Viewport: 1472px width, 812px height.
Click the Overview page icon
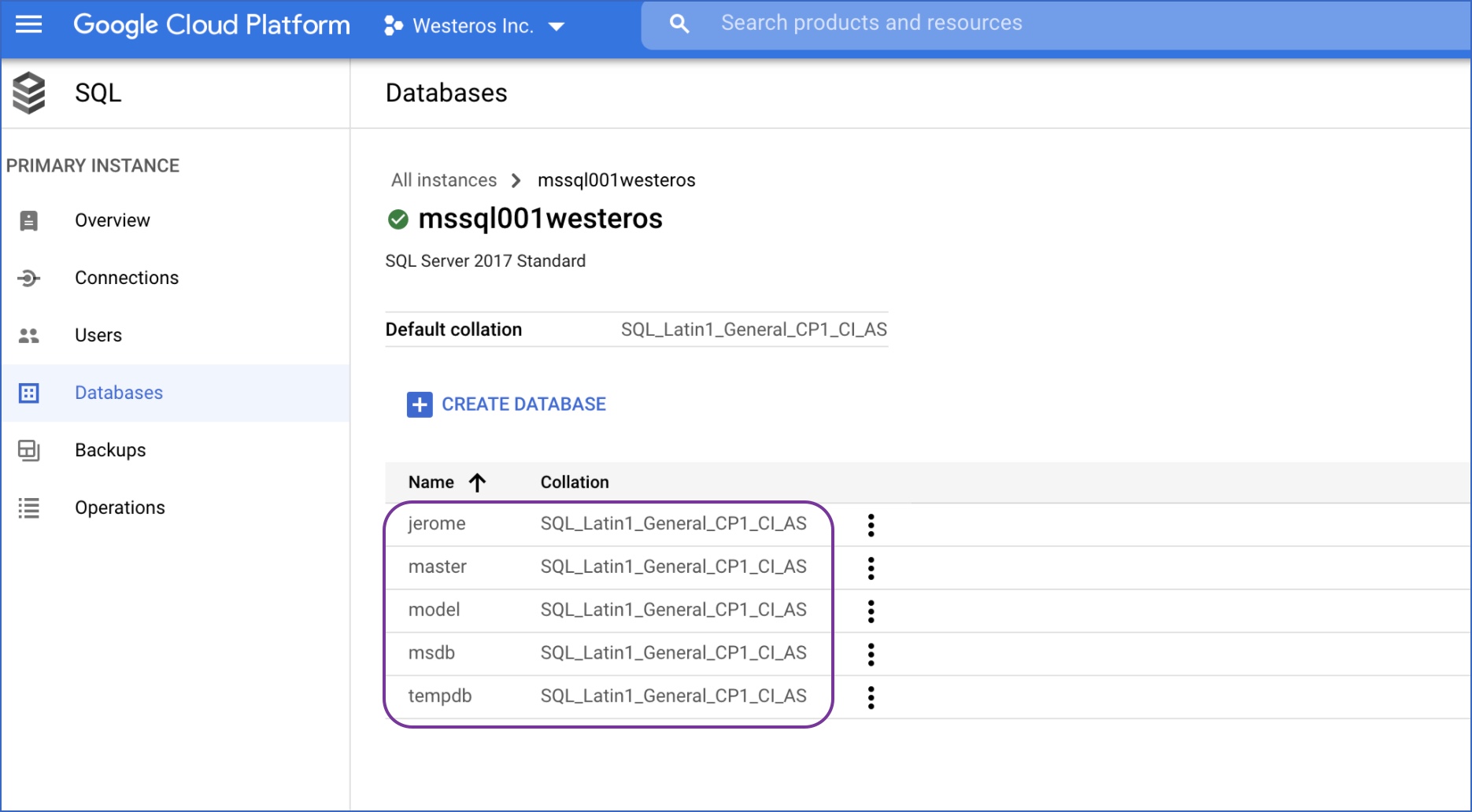coord(29,220)
